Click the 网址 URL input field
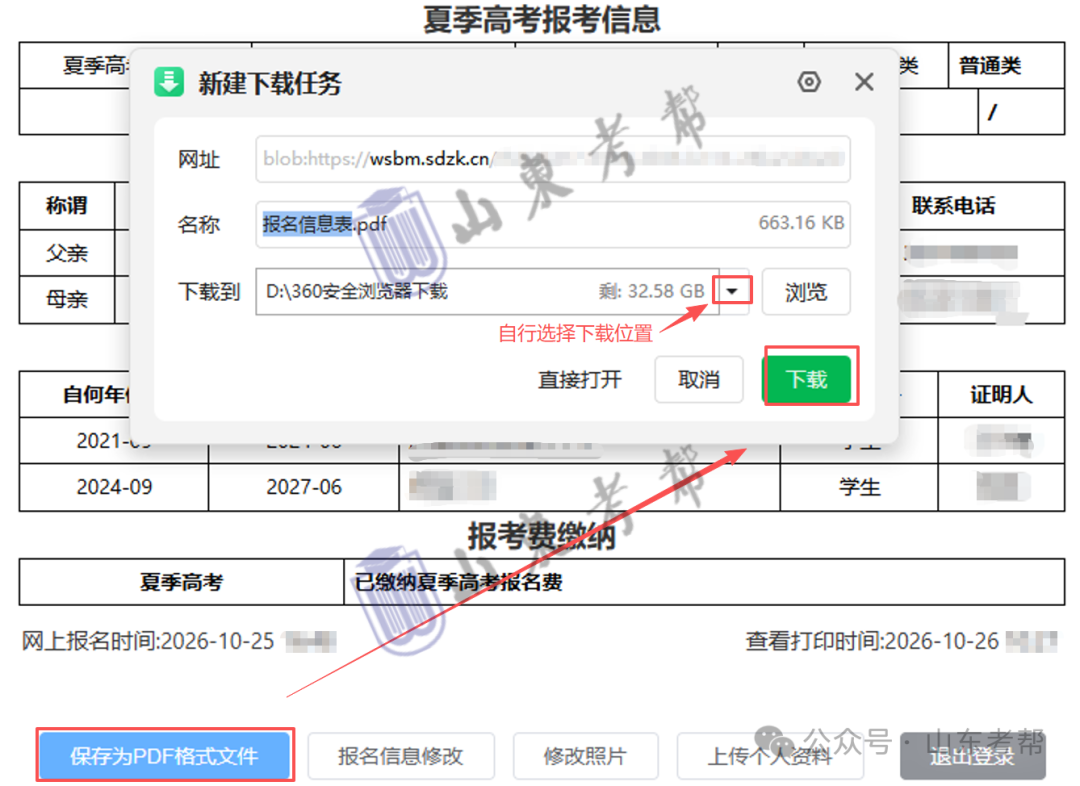 pos(552,159)
